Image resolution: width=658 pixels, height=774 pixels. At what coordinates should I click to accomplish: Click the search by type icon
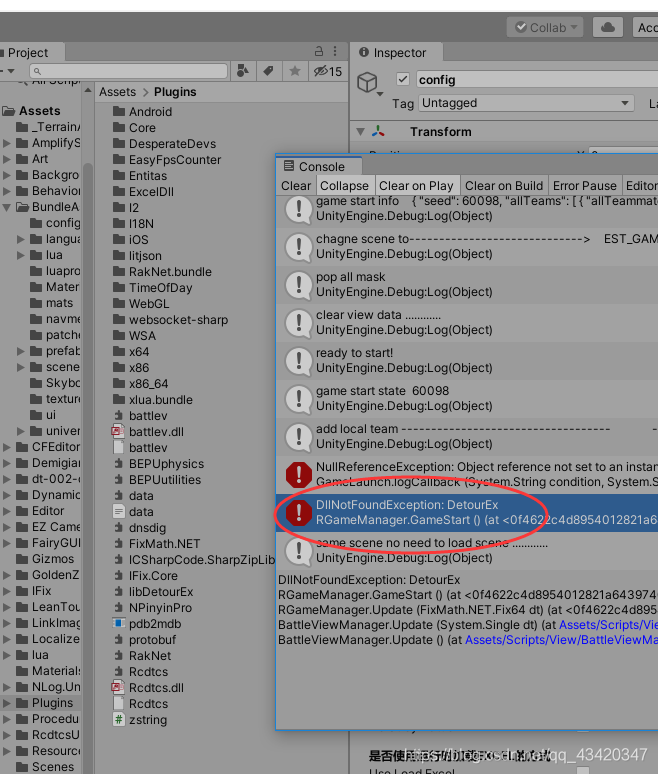point(243,71)
